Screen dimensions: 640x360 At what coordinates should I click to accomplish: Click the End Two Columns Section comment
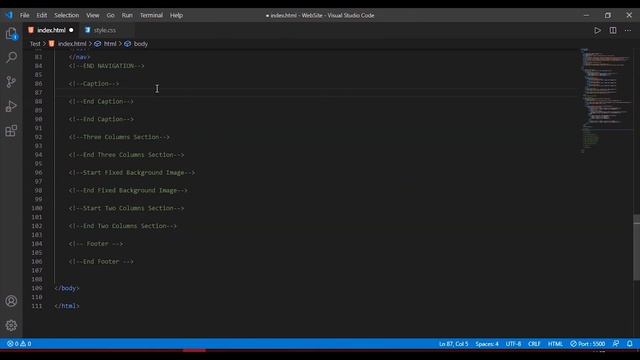(122, 226)
